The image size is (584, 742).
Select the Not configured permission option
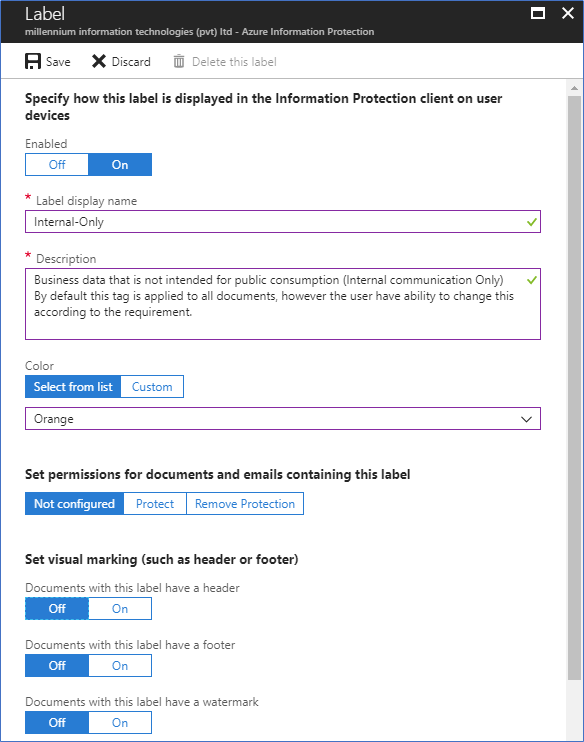tap(74, 504)
